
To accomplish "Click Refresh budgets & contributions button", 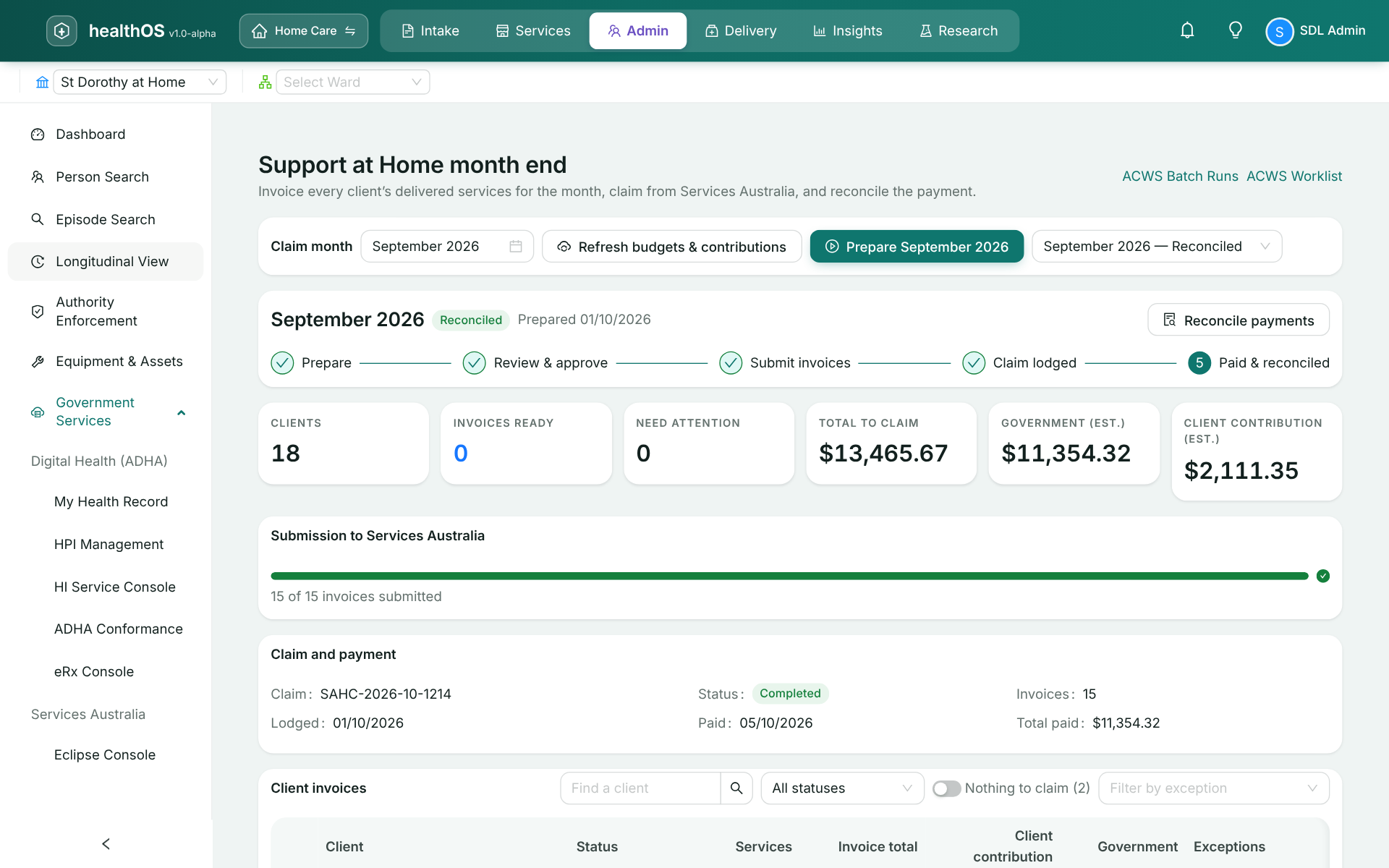I will (671, 247).
